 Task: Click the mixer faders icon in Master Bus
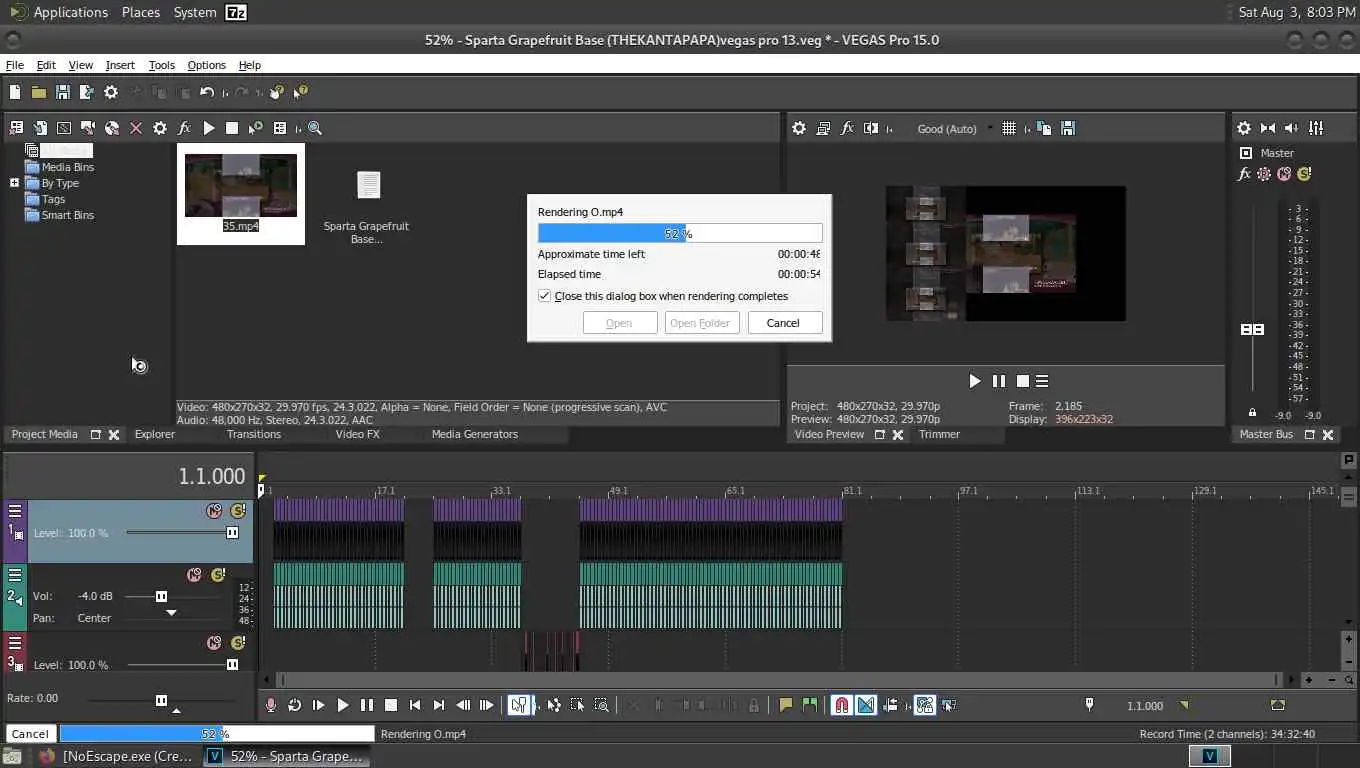point(1316,128)
